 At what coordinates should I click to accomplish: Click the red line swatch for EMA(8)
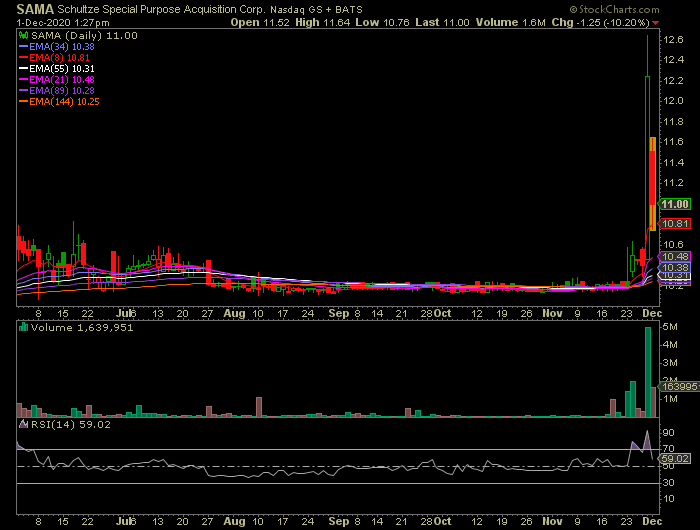[x=24, y=58]
